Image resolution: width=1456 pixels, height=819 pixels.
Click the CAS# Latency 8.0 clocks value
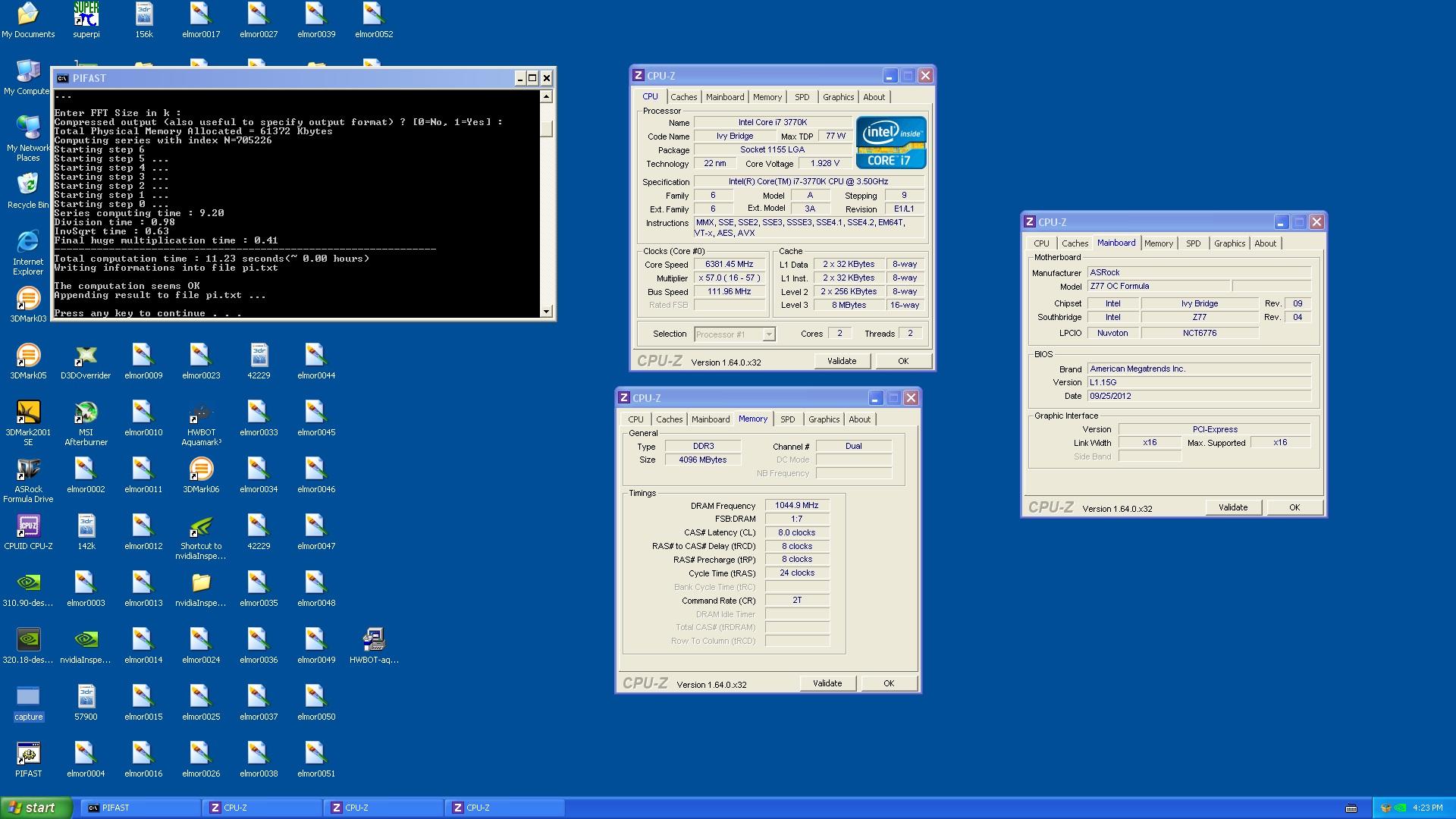pos(796,532)
